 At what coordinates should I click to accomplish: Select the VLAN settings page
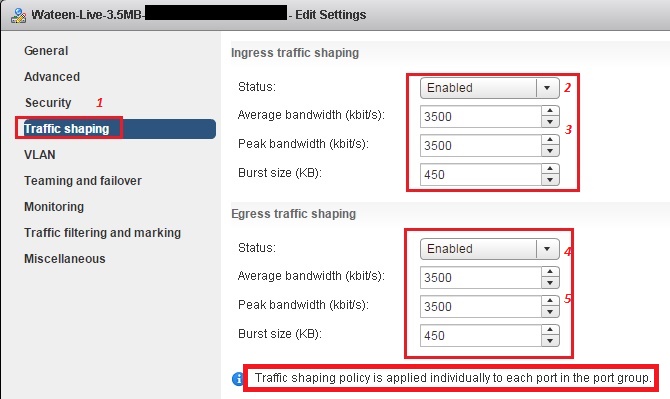pos(40,155)
